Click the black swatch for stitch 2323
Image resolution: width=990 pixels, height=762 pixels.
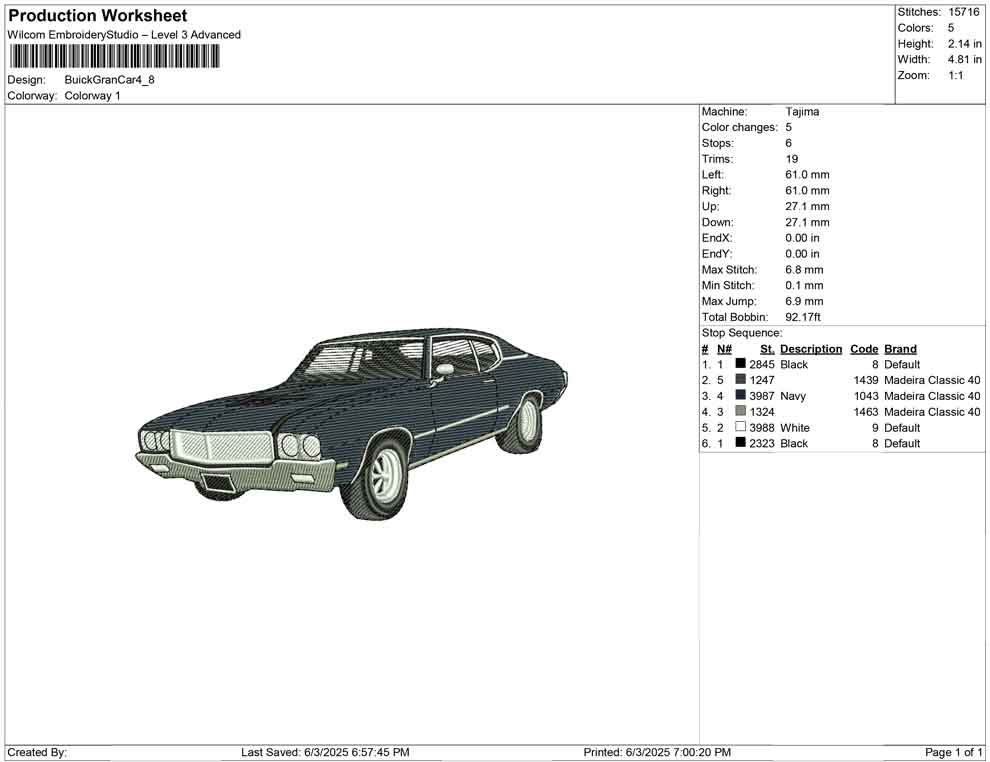(x=741, y=443)
